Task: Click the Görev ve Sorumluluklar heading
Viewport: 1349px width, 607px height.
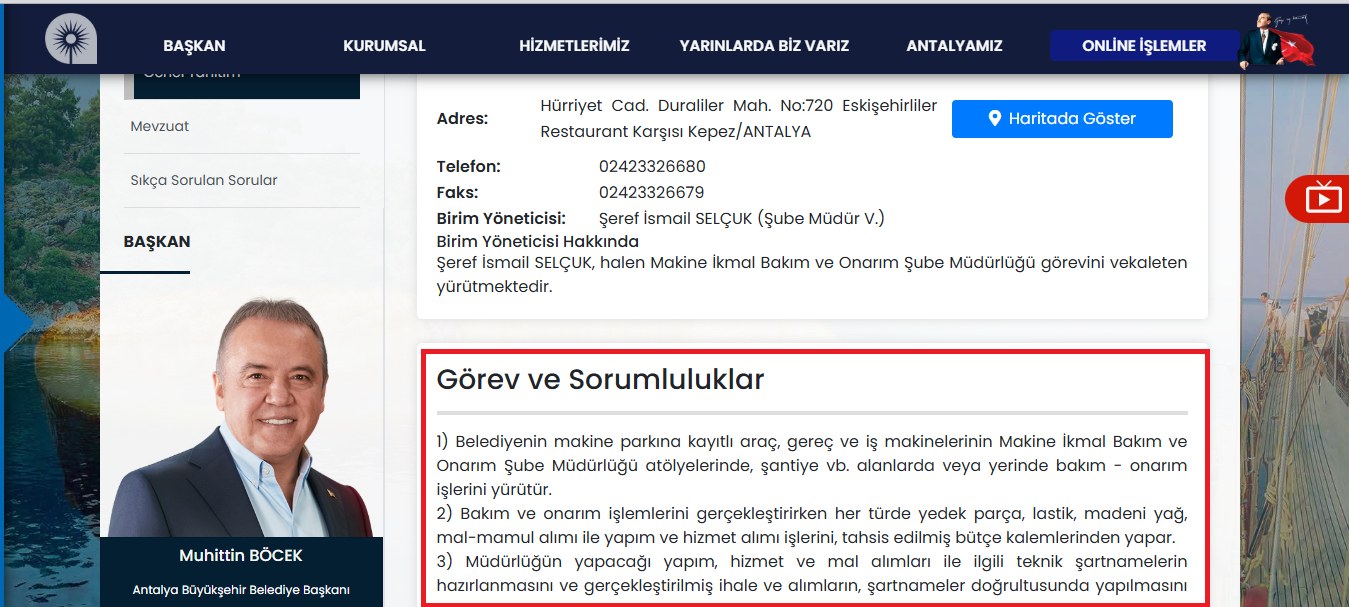Action: 600,380
